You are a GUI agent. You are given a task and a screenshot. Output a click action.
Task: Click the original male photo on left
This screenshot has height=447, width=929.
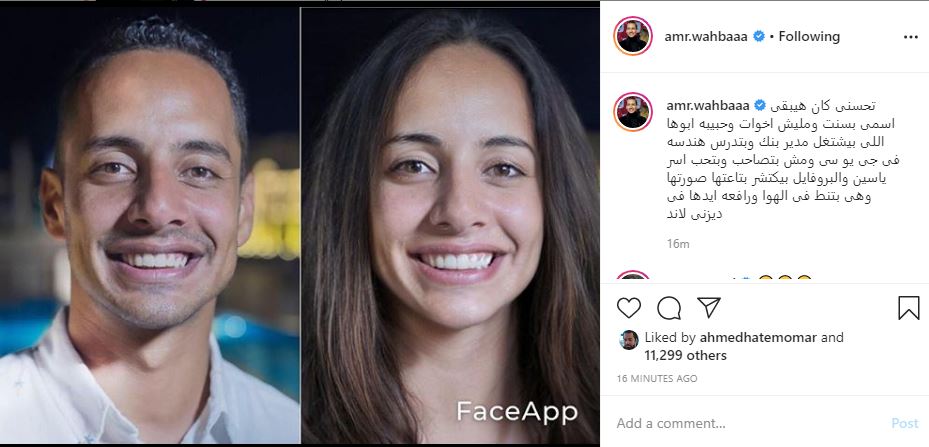pyautogui.click(x=149, y=226)
